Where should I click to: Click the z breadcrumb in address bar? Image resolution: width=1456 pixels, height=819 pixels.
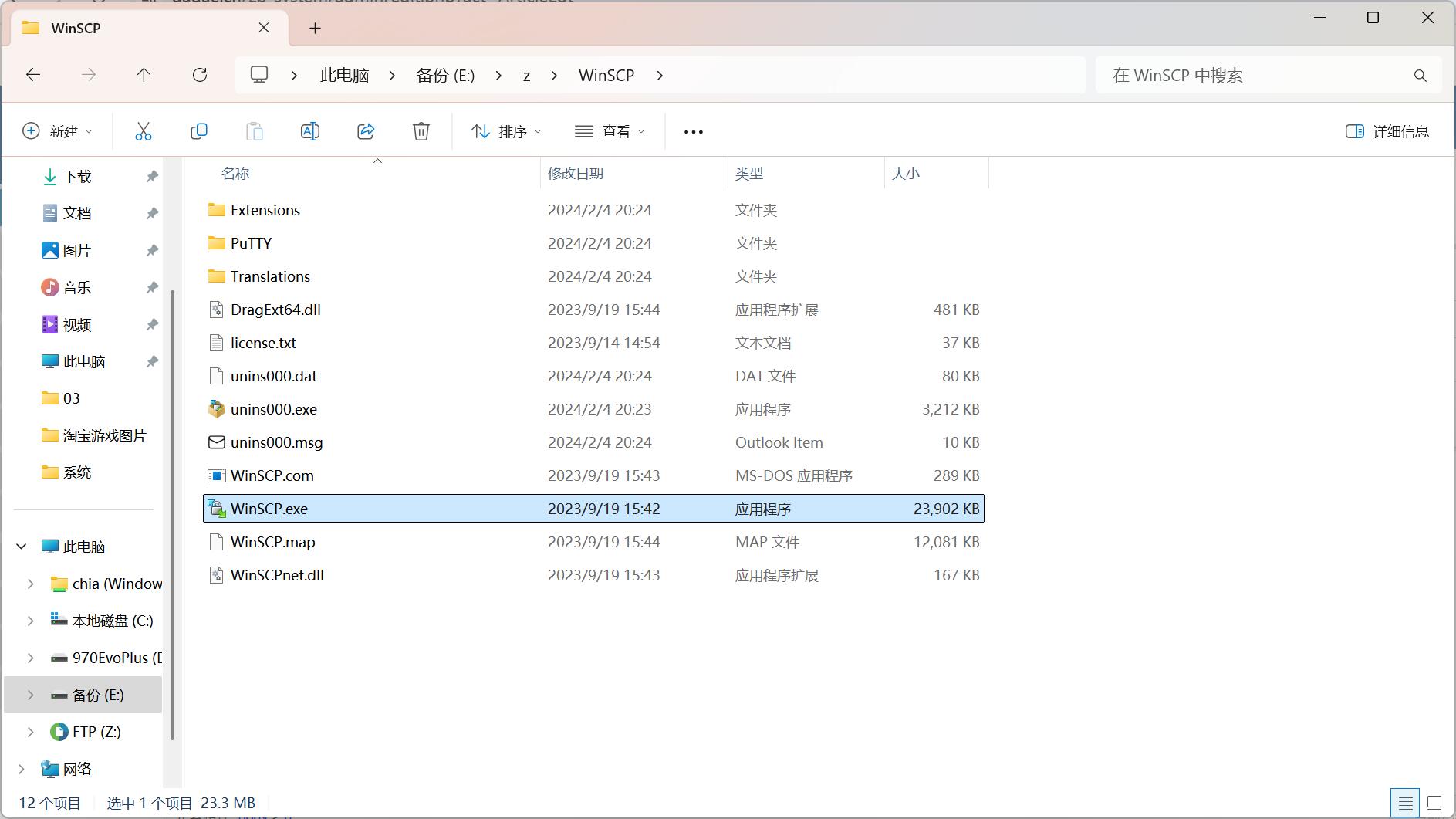[x=527, y=76]
